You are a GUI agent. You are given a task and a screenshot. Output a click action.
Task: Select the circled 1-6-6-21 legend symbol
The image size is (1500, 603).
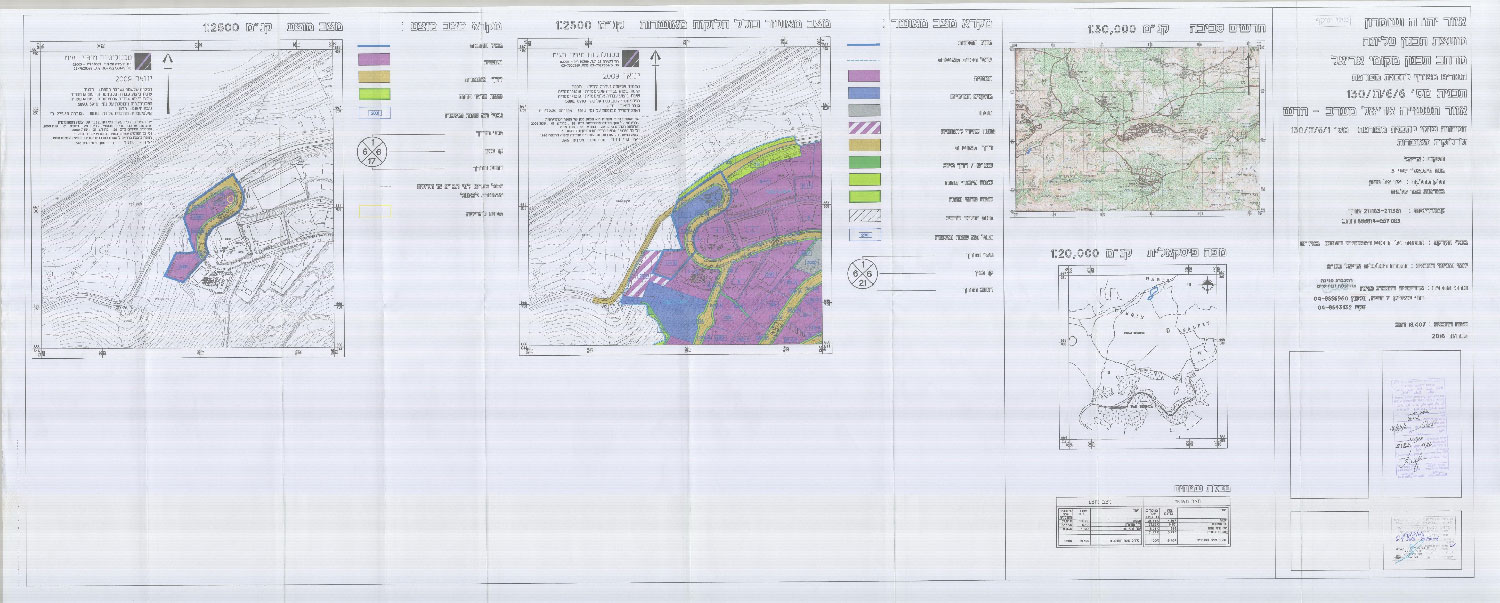[863, 273]
